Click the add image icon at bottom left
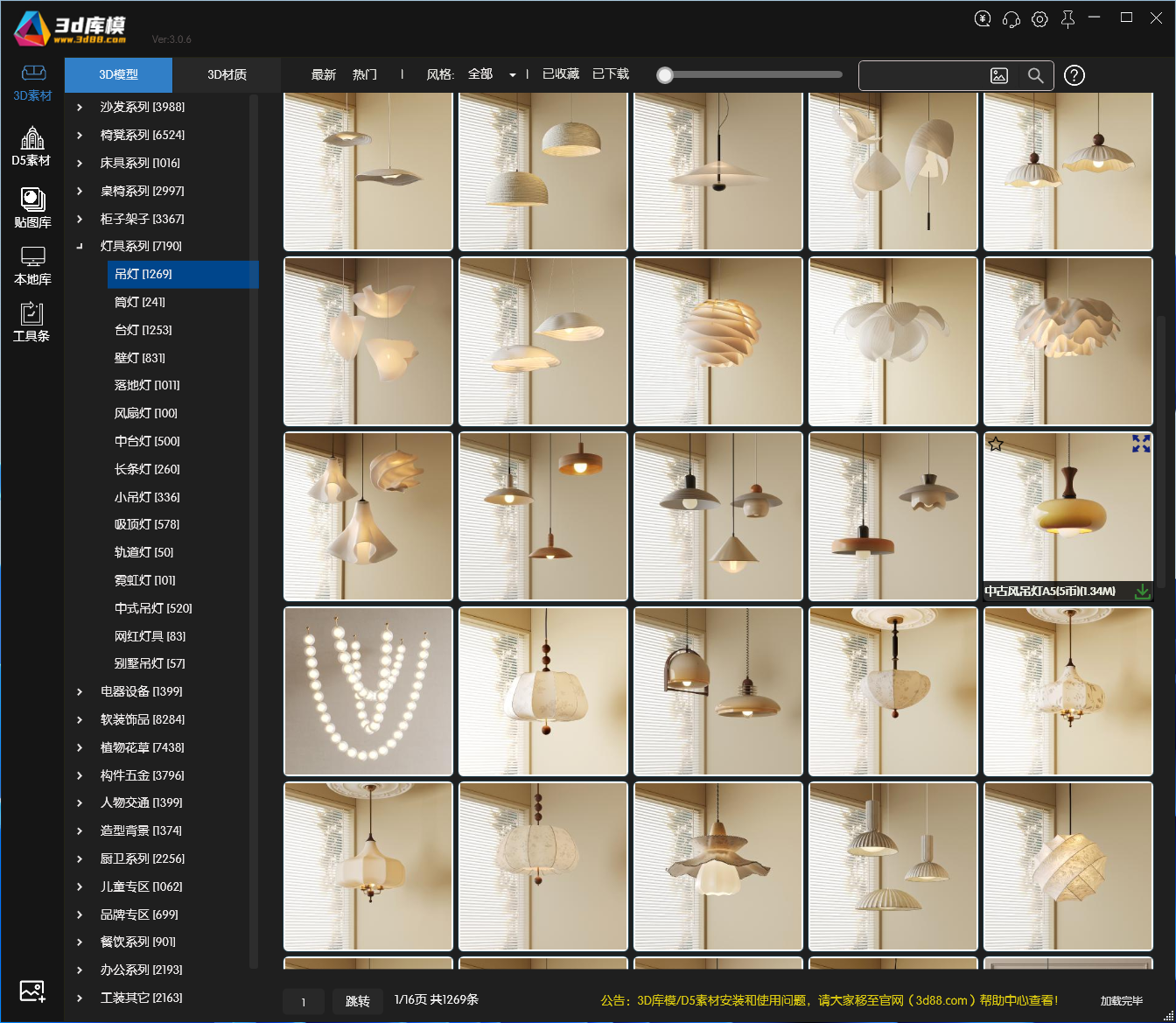This screenshot has height=1023, width=1176. click(x=32, y=991)
